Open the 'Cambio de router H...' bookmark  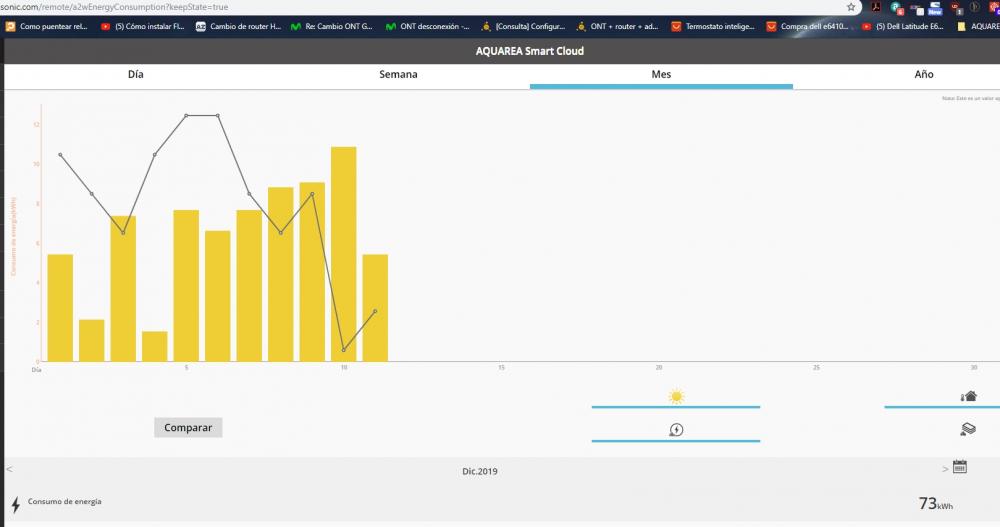click(x=239, y=26)
